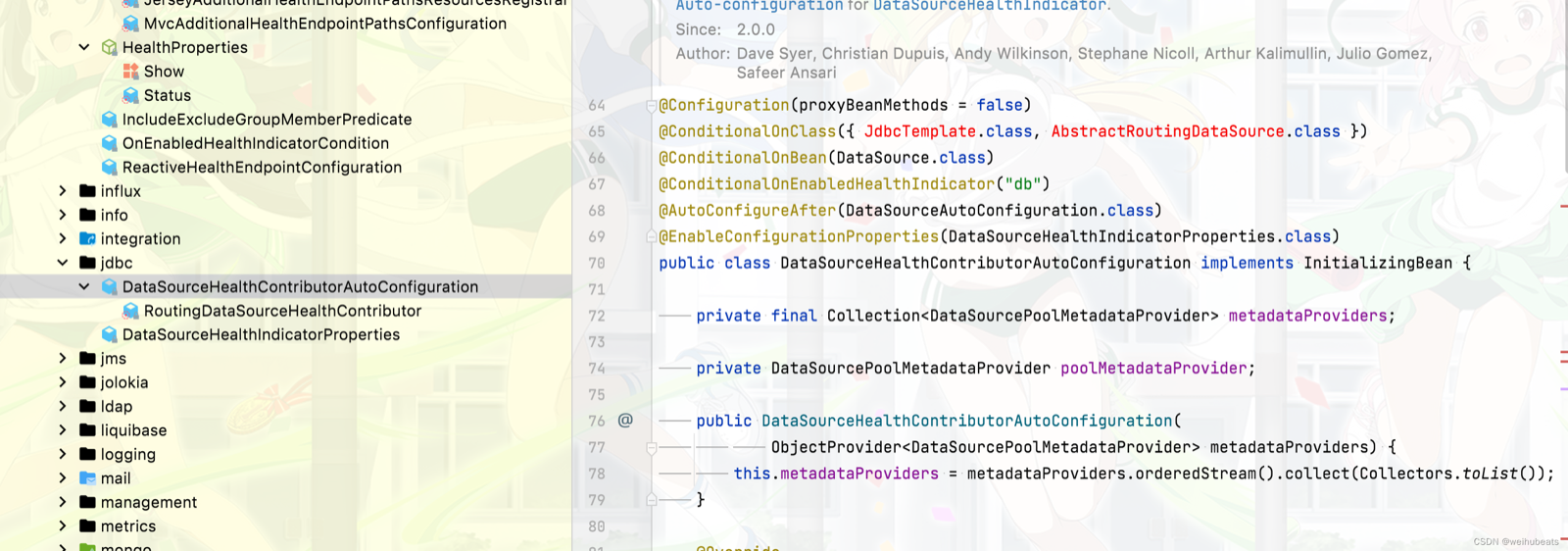Click the gutter @ icon on line 76

(625, 421)
